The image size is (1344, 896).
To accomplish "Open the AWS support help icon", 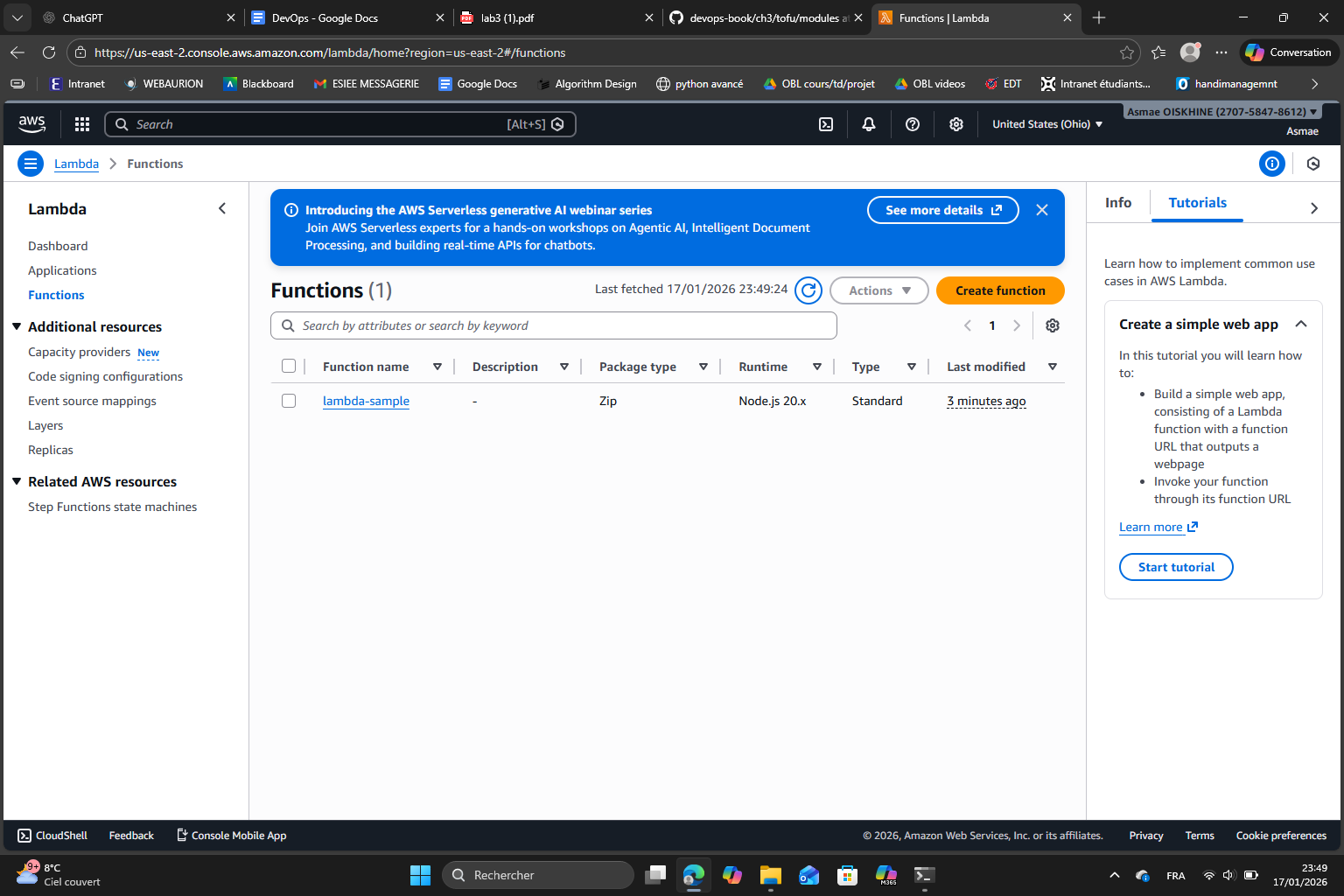I will point(912,124).
